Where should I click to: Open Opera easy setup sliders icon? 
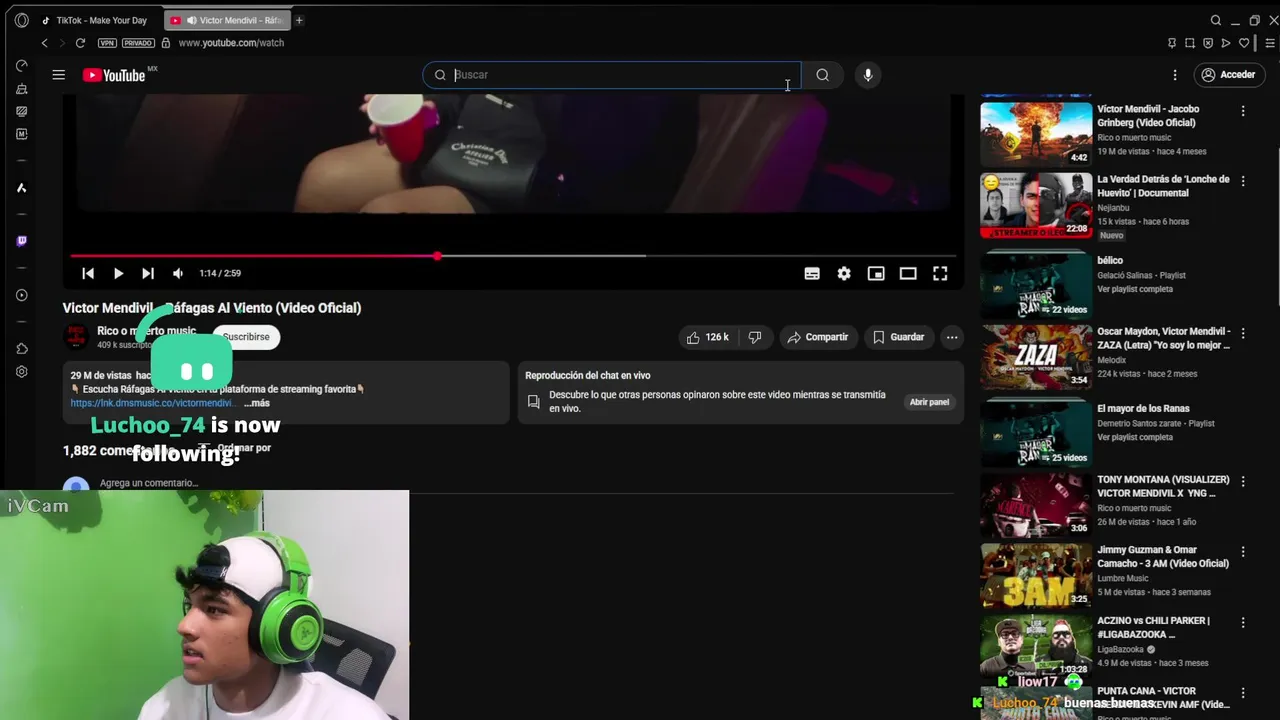(1270, 43)
